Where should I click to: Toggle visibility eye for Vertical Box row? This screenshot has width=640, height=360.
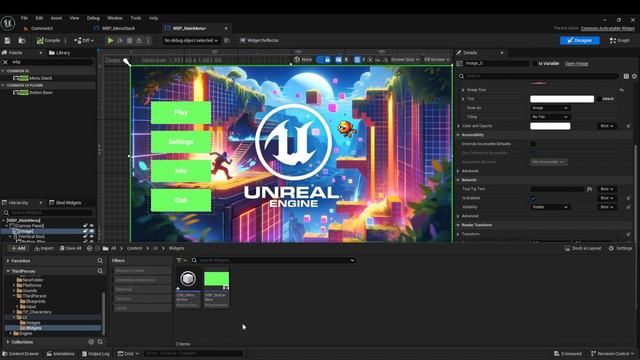91,236
